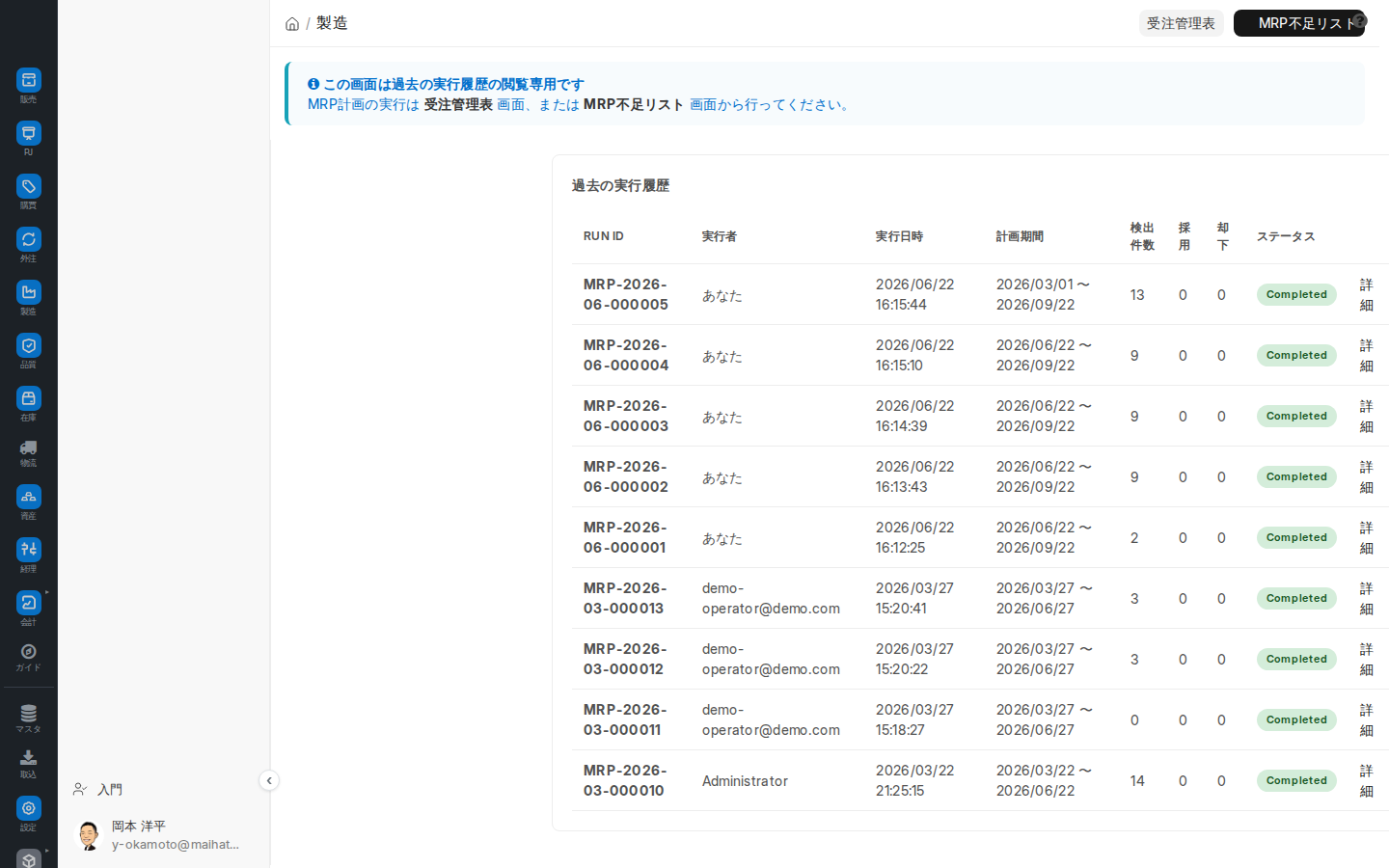1389x868 pixels.
Task: Select run ID MRP-2026-03-000010
Action: pyautogui.click(x=624, y=780)
